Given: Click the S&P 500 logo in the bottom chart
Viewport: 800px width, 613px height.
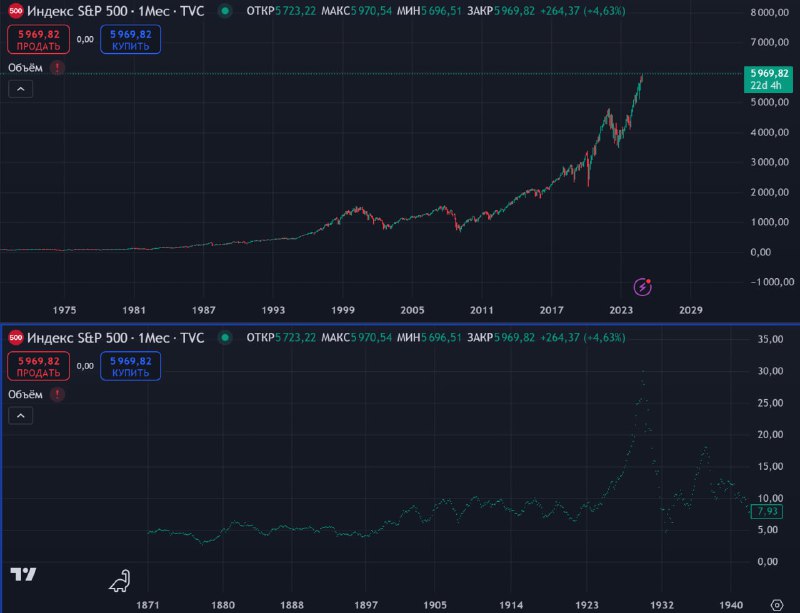Looking at the screenshot, I should (x=16, y=337).
